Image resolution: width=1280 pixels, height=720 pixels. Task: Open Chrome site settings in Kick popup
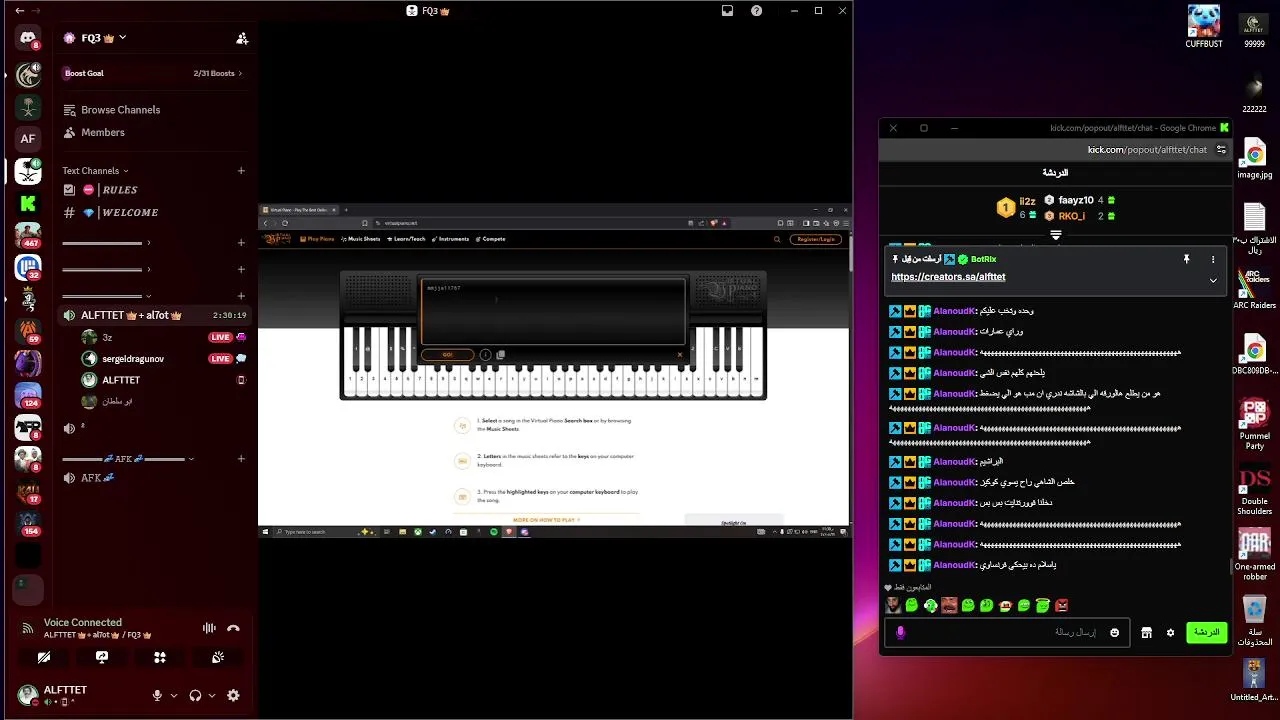pyautogui.click(x=1221, y=149)
